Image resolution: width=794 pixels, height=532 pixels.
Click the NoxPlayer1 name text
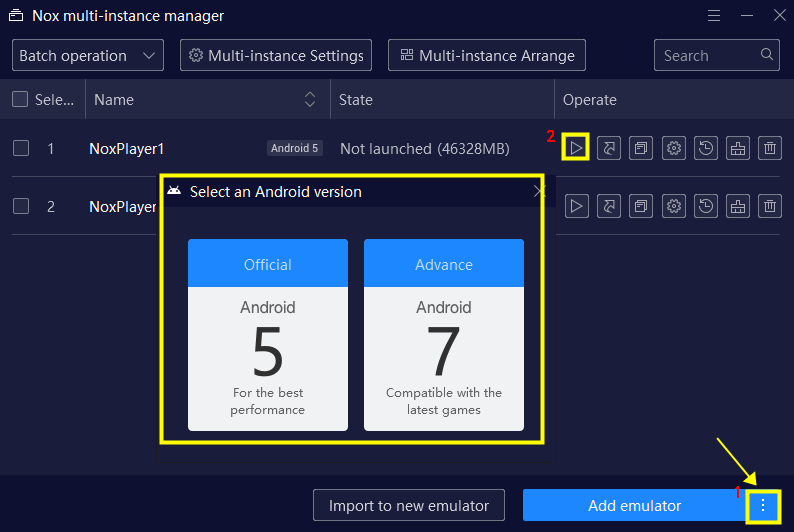(x=127, y=149)
